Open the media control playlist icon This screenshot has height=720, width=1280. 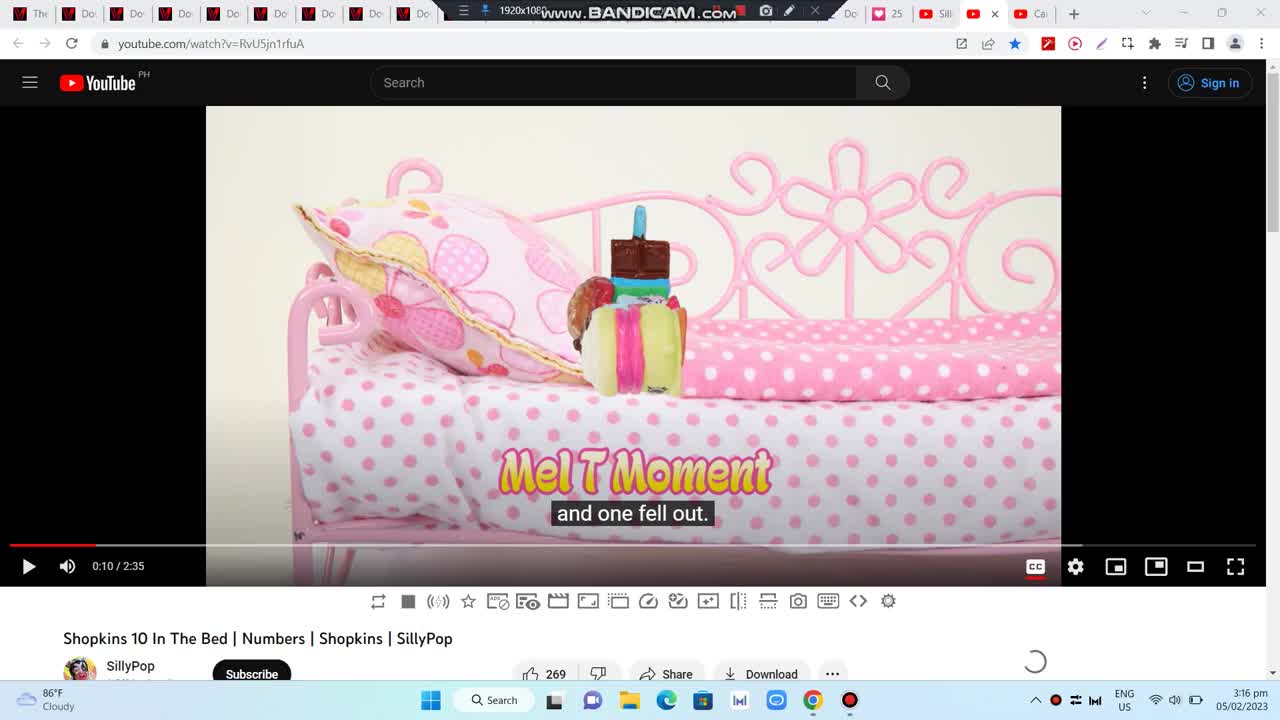point(1181,44)
